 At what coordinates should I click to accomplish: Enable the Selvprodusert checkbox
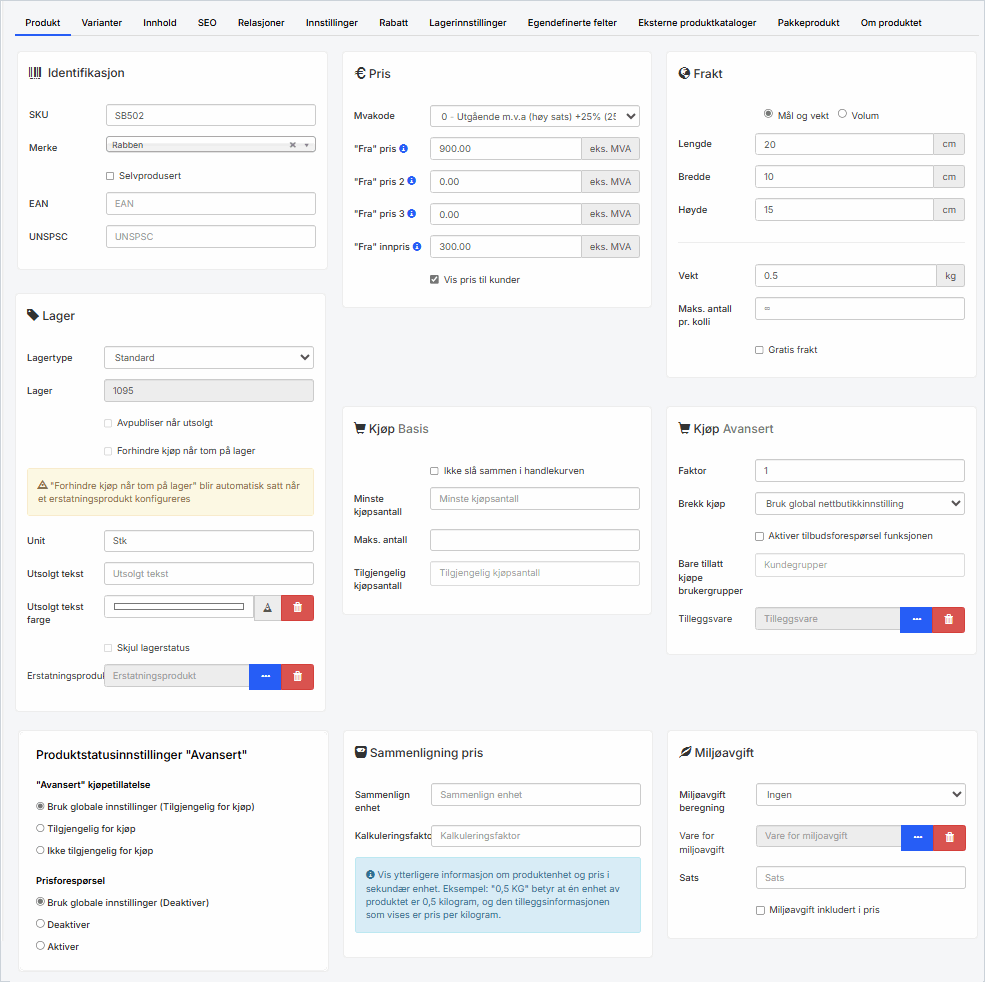tap(110, 176)
